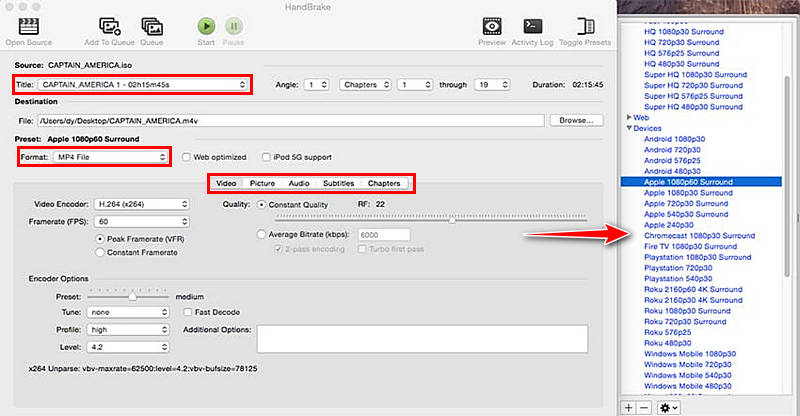Open the Tune dropdown set to none
The height and width of the screenshot is (416, 800).
(128, 312)
